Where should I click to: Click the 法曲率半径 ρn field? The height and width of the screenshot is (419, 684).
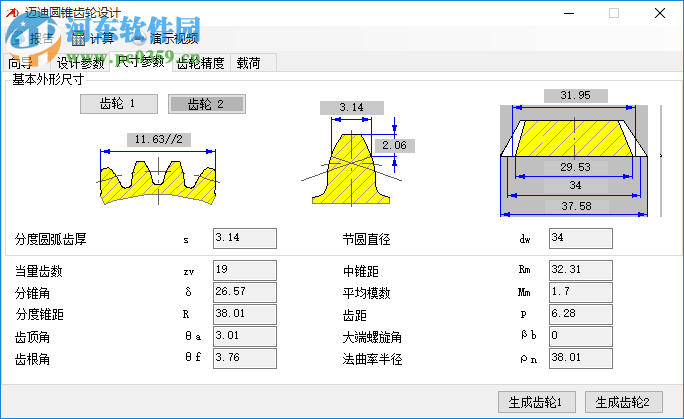click(581, 358)
